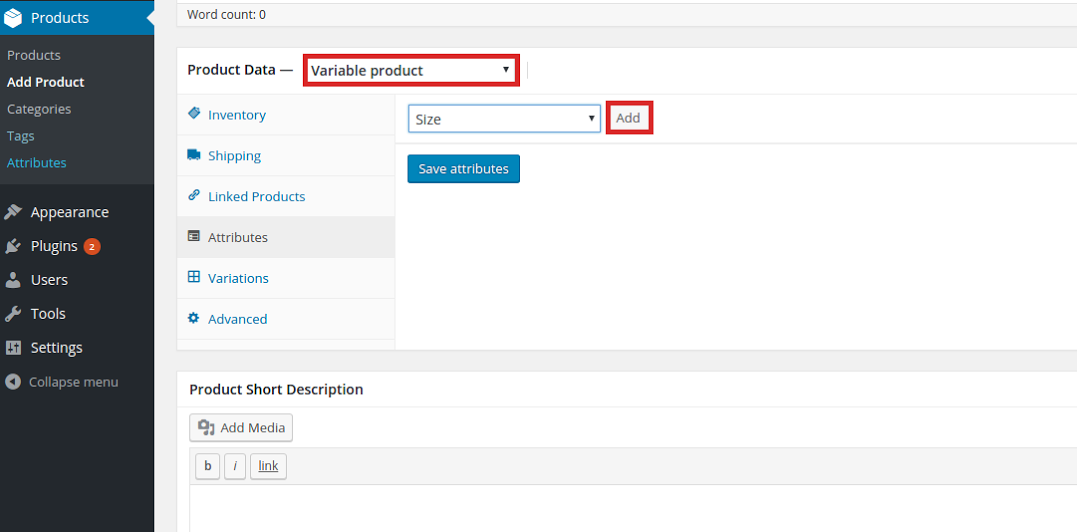Click the Appearance paintbrush icon
The image size is (1077, 532).
pos(13,212)
